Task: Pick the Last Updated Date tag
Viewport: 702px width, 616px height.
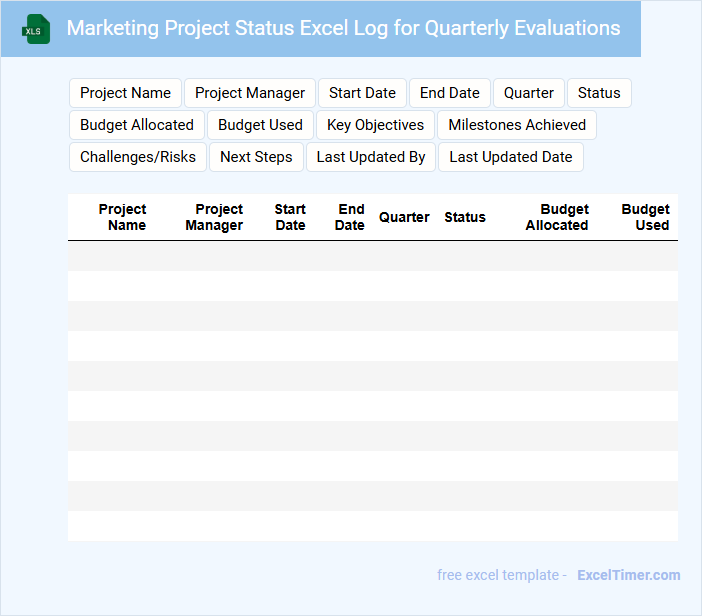Action: pos(510,157)
